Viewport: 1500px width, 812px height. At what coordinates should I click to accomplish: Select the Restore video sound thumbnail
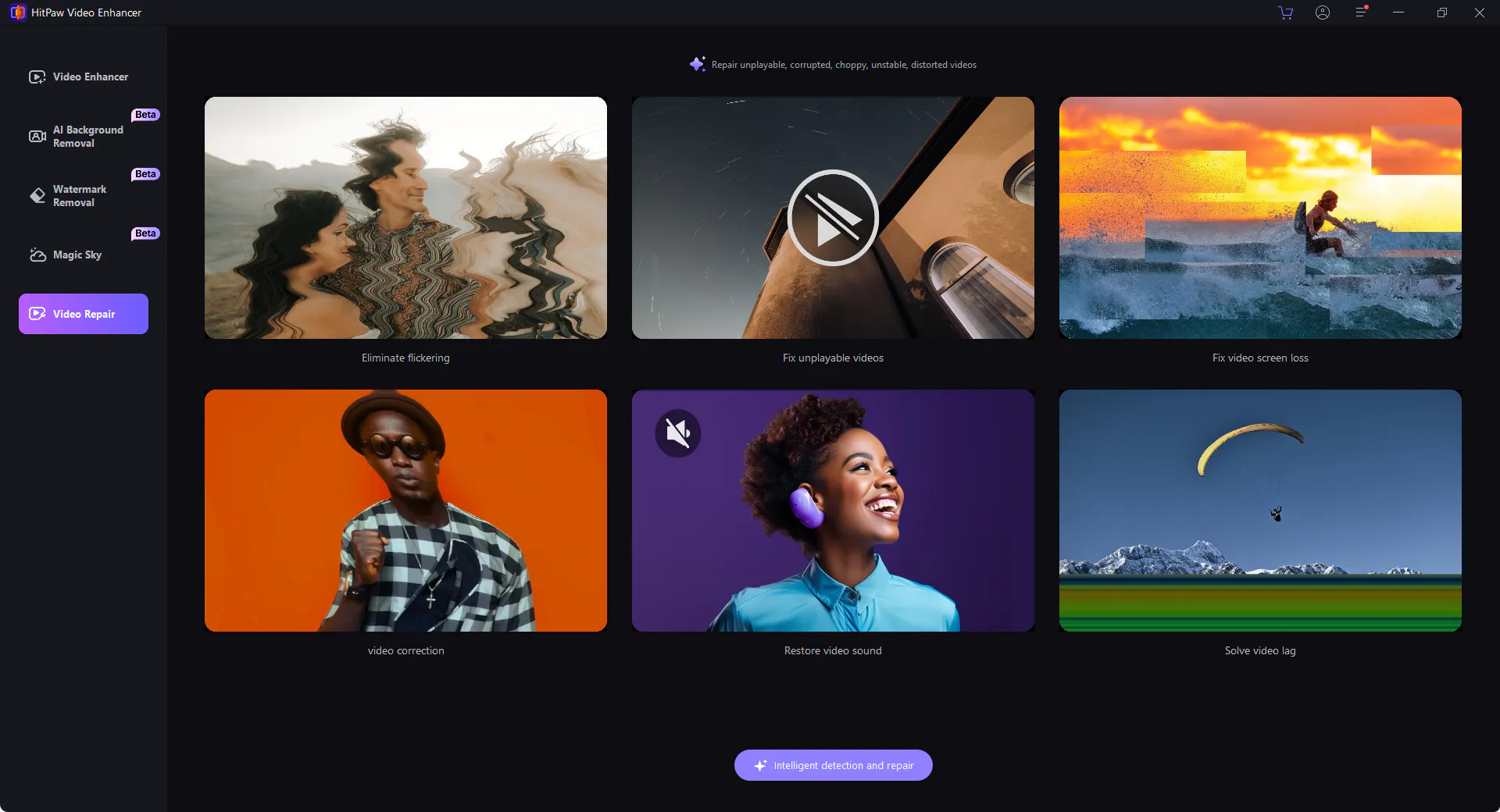[x=833, y=511]
